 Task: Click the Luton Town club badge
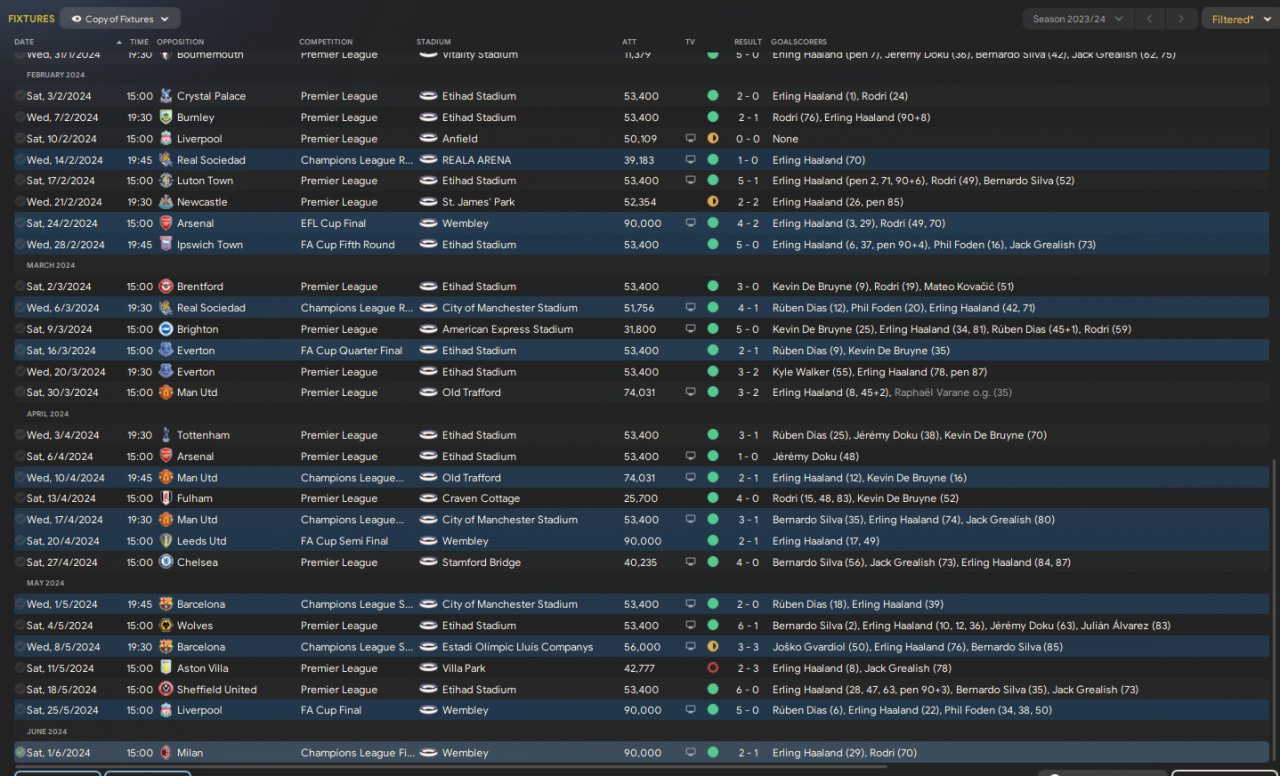(x=165, y=181)
